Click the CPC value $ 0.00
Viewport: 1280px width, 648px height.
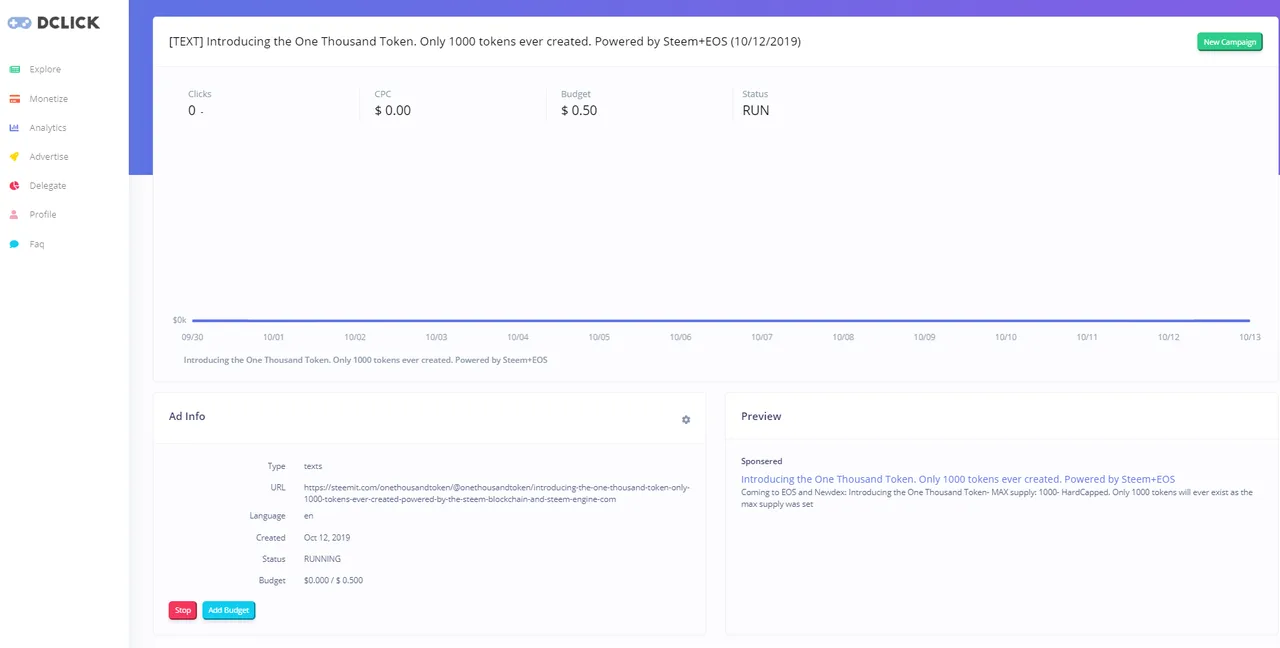pyautogui.click(x=393, y=111)
